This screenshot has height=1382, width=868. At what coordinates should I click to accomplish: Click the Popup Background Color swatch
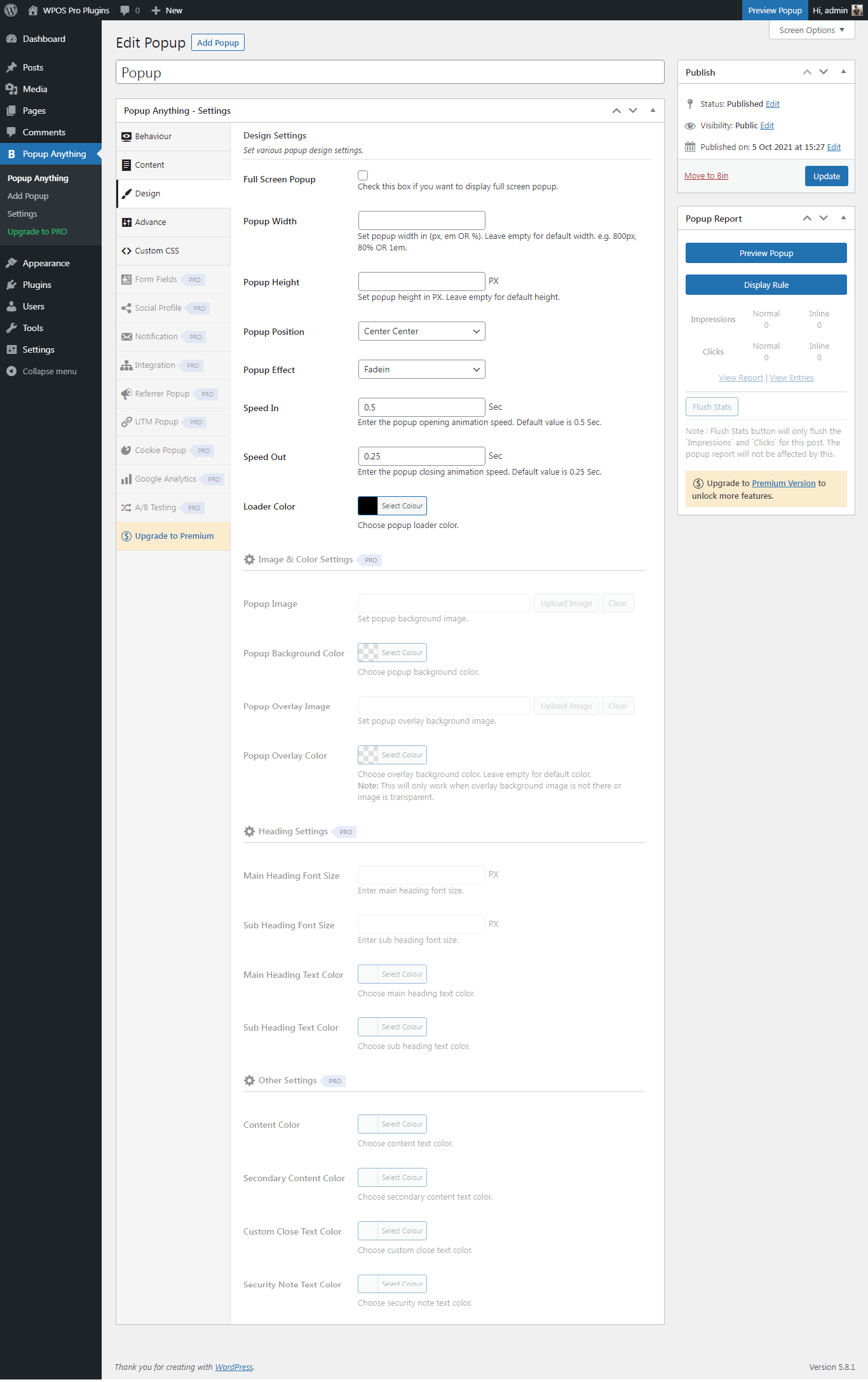368,653
